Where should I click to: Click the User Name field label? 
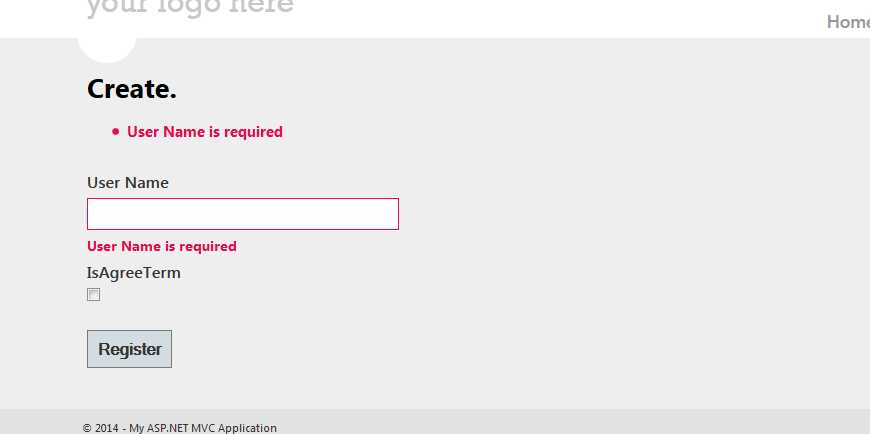128,183
